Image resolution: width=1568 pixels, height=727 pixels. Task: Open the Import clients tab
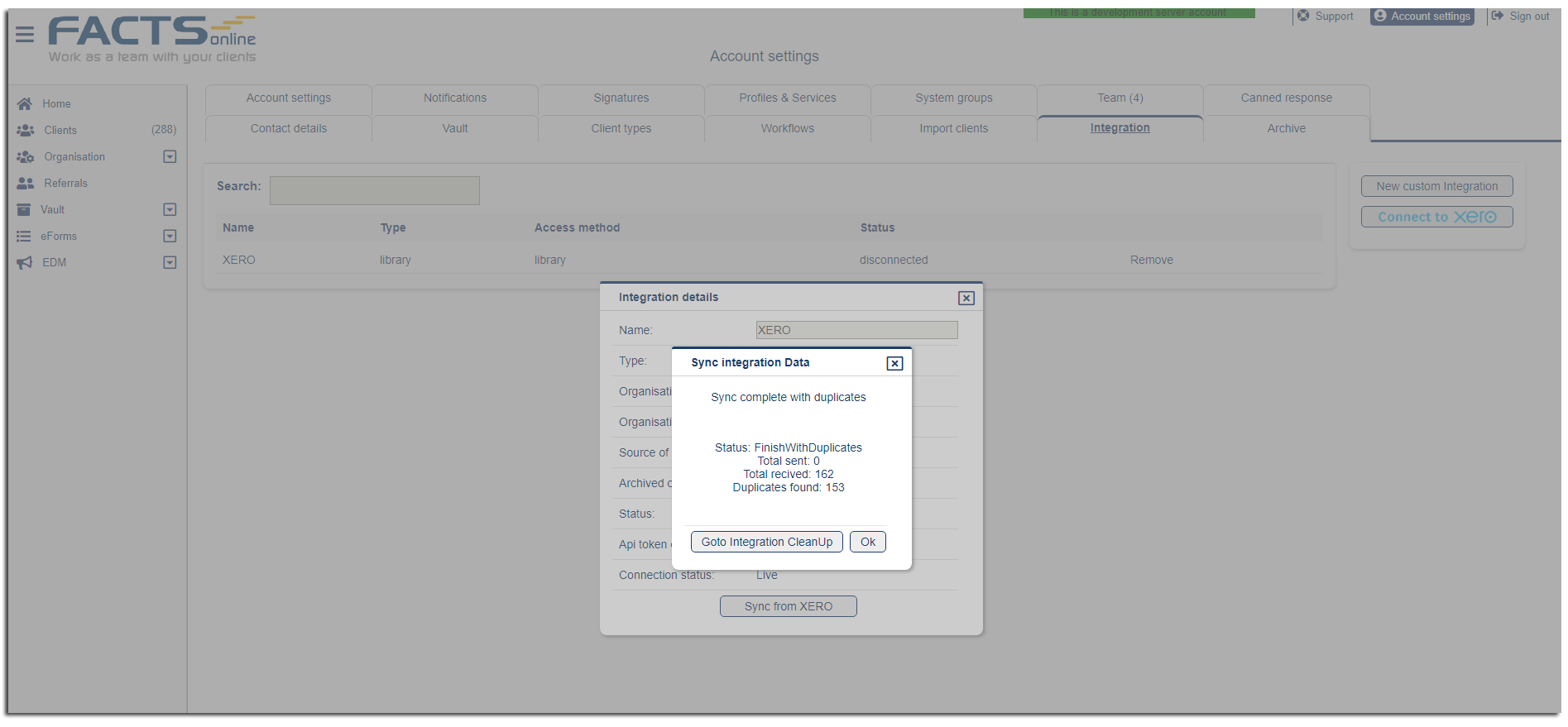(x=954, y=128)
